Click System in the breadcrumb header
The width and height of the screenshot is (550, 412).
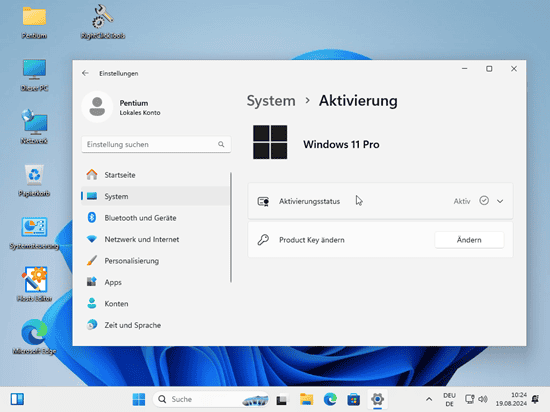pos(271,101)
